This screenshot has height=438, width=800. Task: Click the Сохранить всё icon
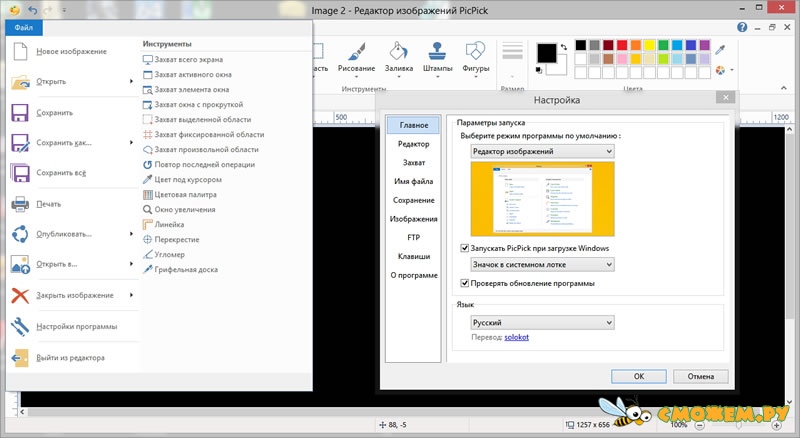click(x=20, y=173)
